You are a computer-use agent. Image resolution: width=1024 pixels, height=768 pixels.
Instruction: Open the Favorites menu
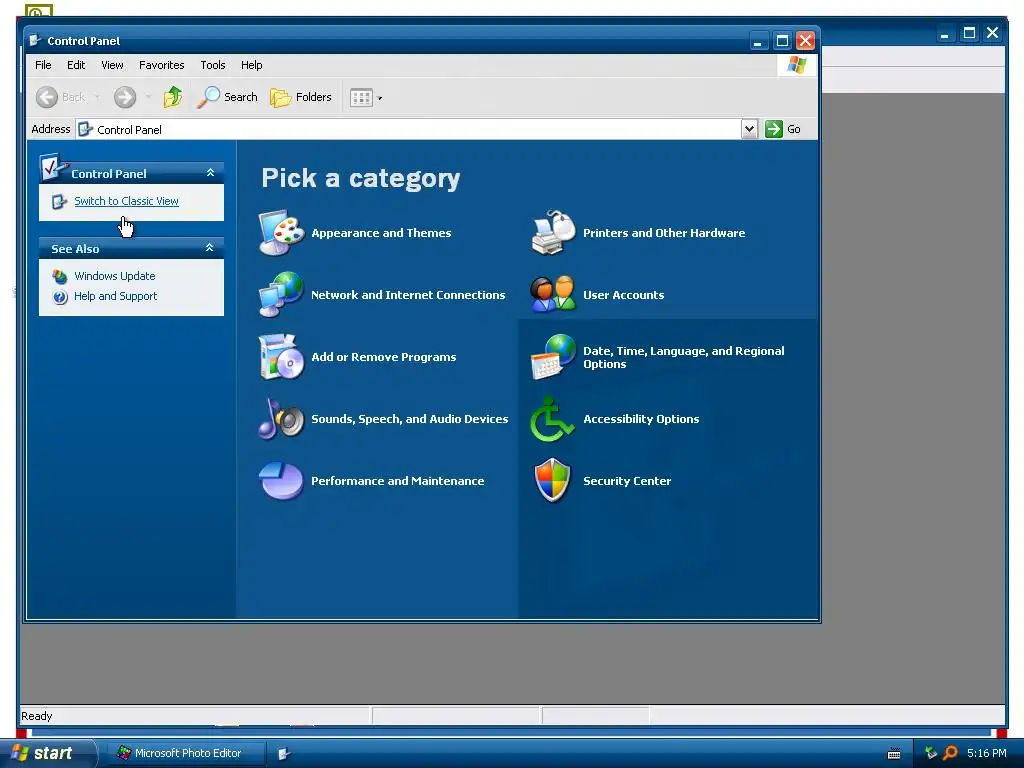click(161, 65)
